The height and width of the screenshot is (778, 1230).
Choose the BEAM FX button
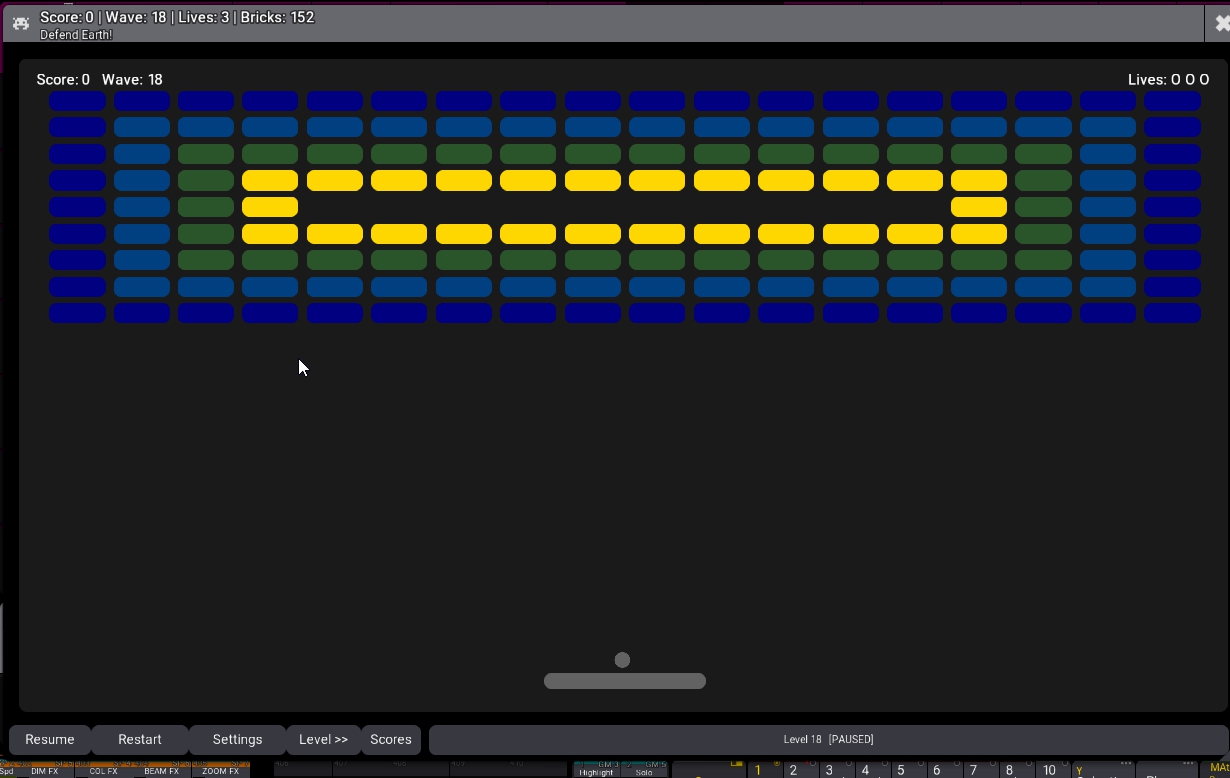point(161,770)
